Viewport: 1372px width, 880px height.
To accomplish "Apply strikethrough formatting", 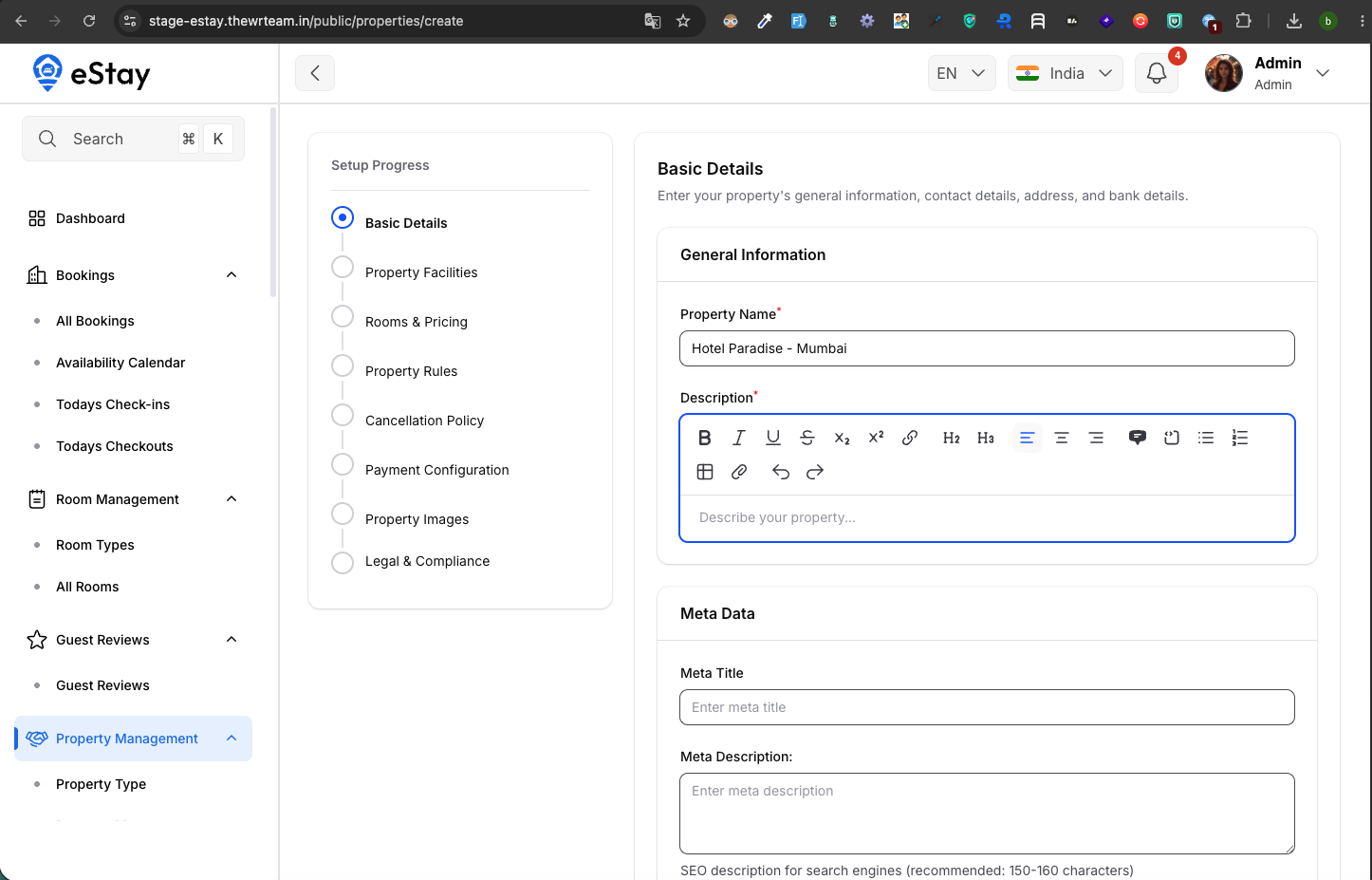I will (x=807, y=438).
